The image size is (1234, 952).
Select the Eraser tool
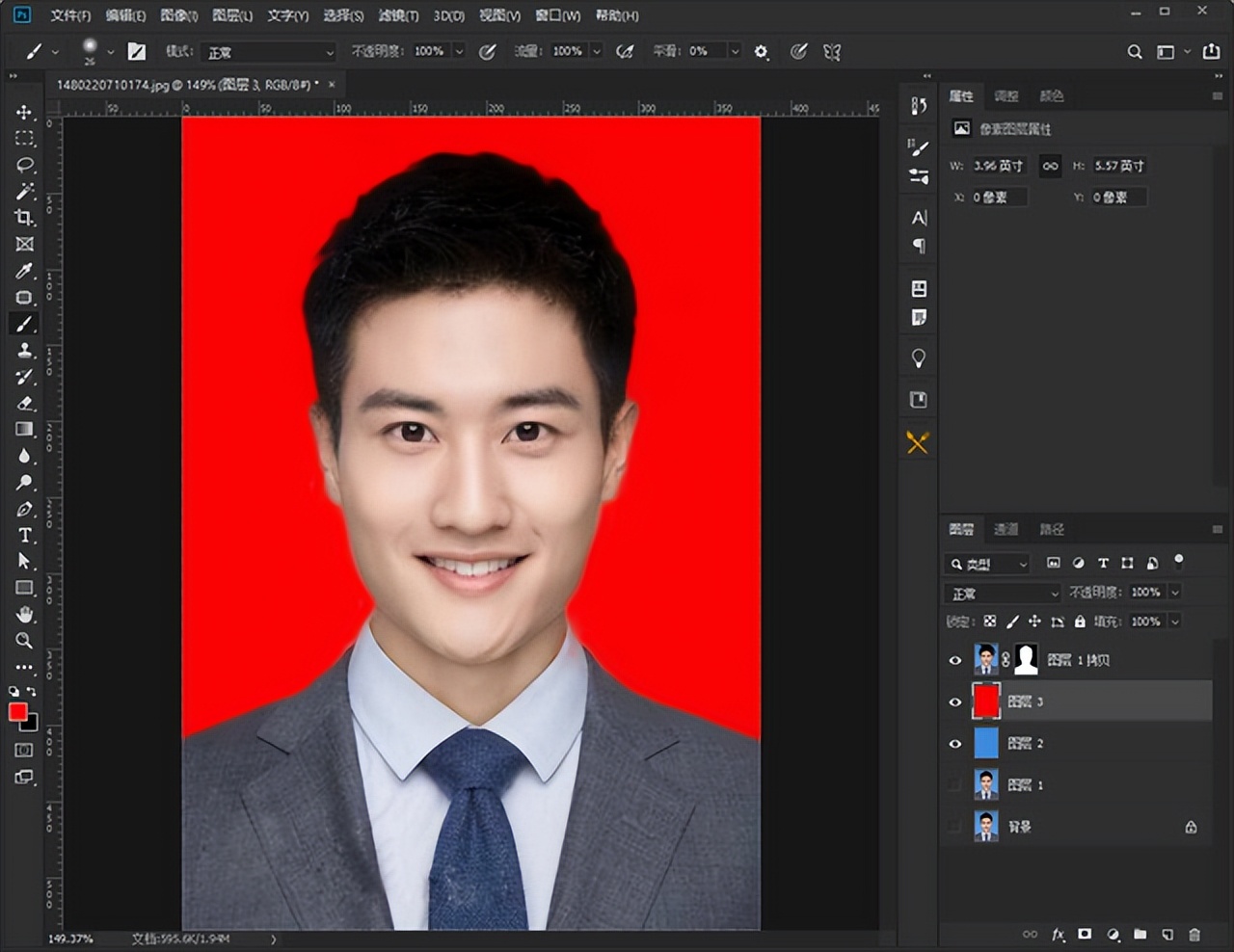tap(24, 404)
